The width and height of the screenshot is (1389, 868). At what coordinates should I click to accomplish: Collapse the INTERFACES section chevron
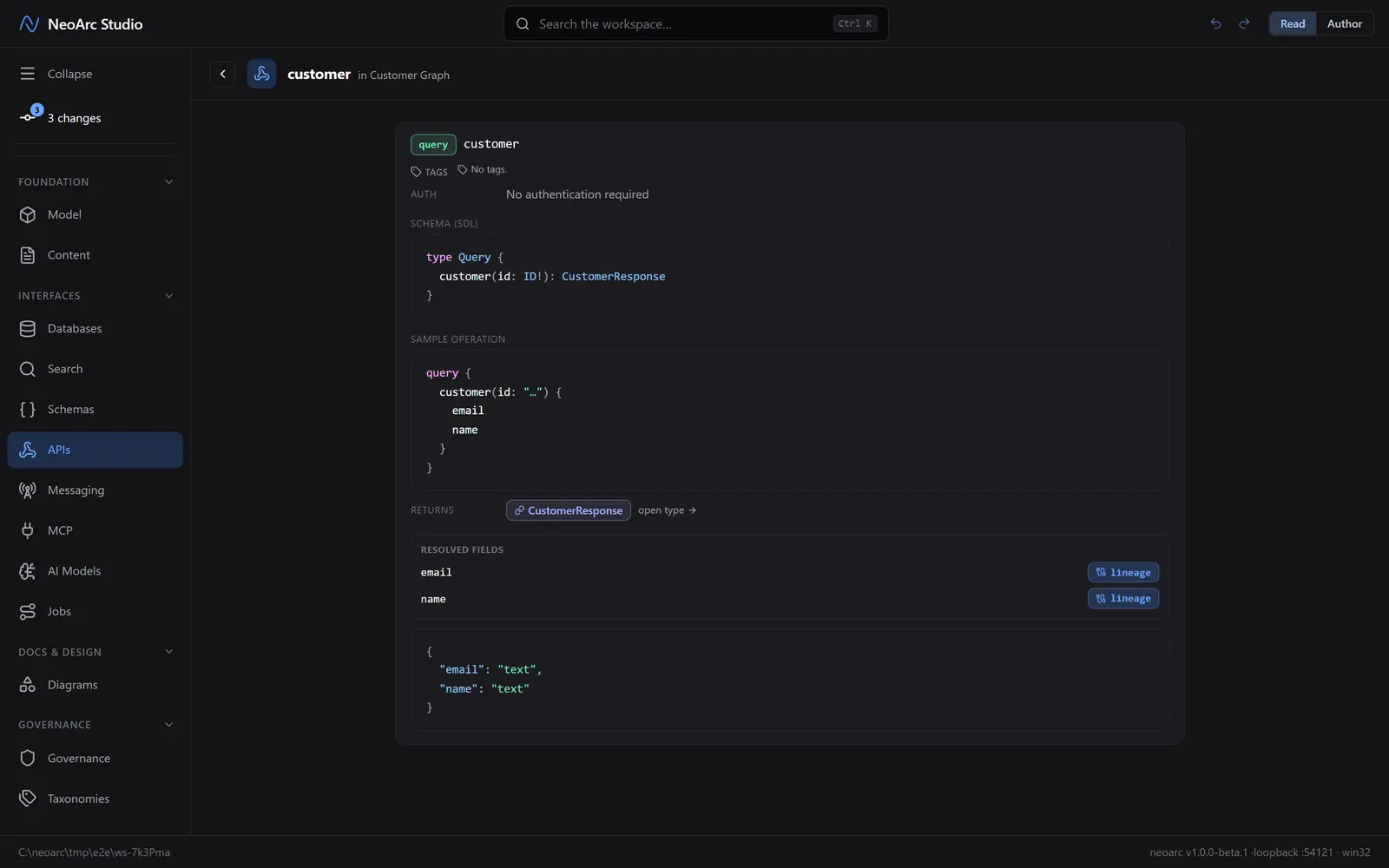[x=169, y=295]
